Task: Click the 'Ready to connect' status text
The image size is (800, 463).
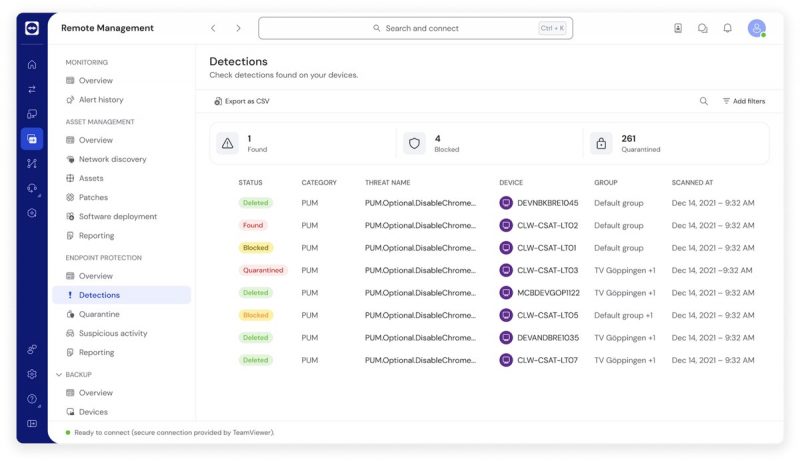Action: coord(174,432)
